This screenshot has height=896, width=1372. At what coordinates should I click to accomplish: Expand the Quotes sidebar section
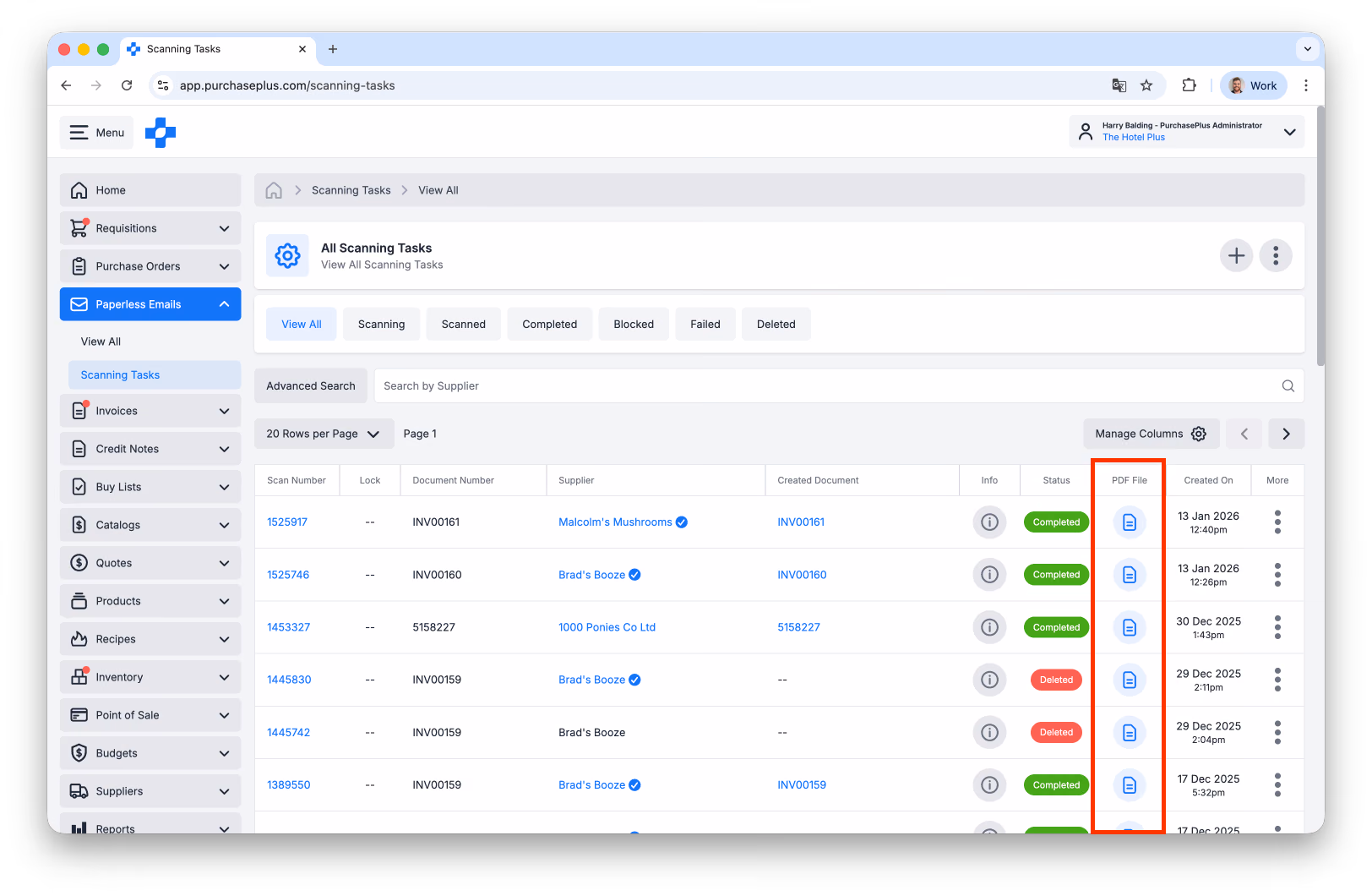coord(150,563)
